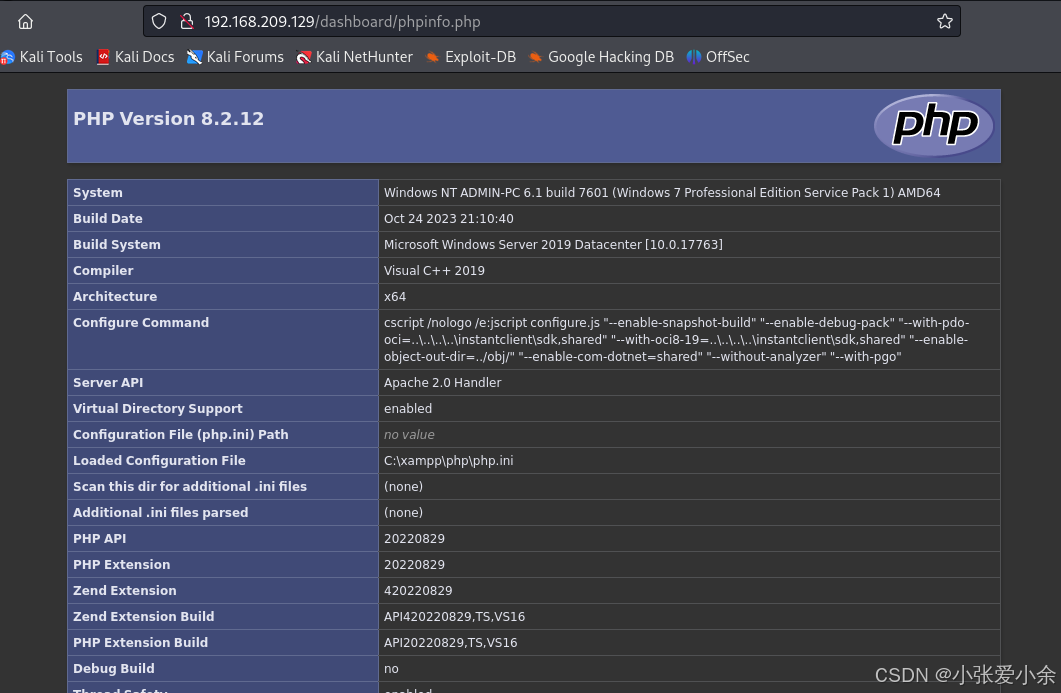Click Configuration File (php.ini) Path label
This screenshot has width=1061, height=693.
tap(181, 434)
